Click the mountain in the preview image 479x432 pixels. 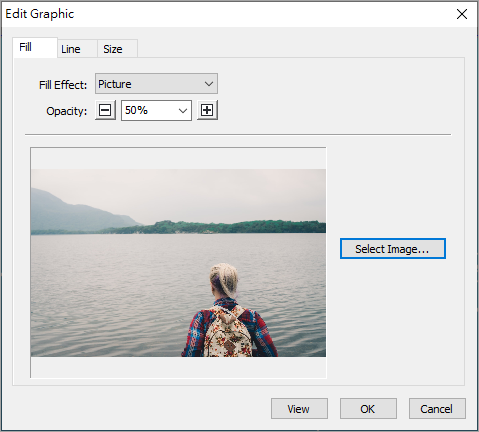(73, 213)
